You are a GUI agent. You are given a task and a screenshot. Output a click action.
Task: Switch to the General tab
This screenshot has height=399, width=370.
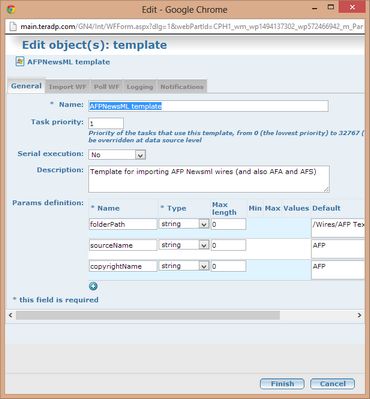click(x=26, y=86)
